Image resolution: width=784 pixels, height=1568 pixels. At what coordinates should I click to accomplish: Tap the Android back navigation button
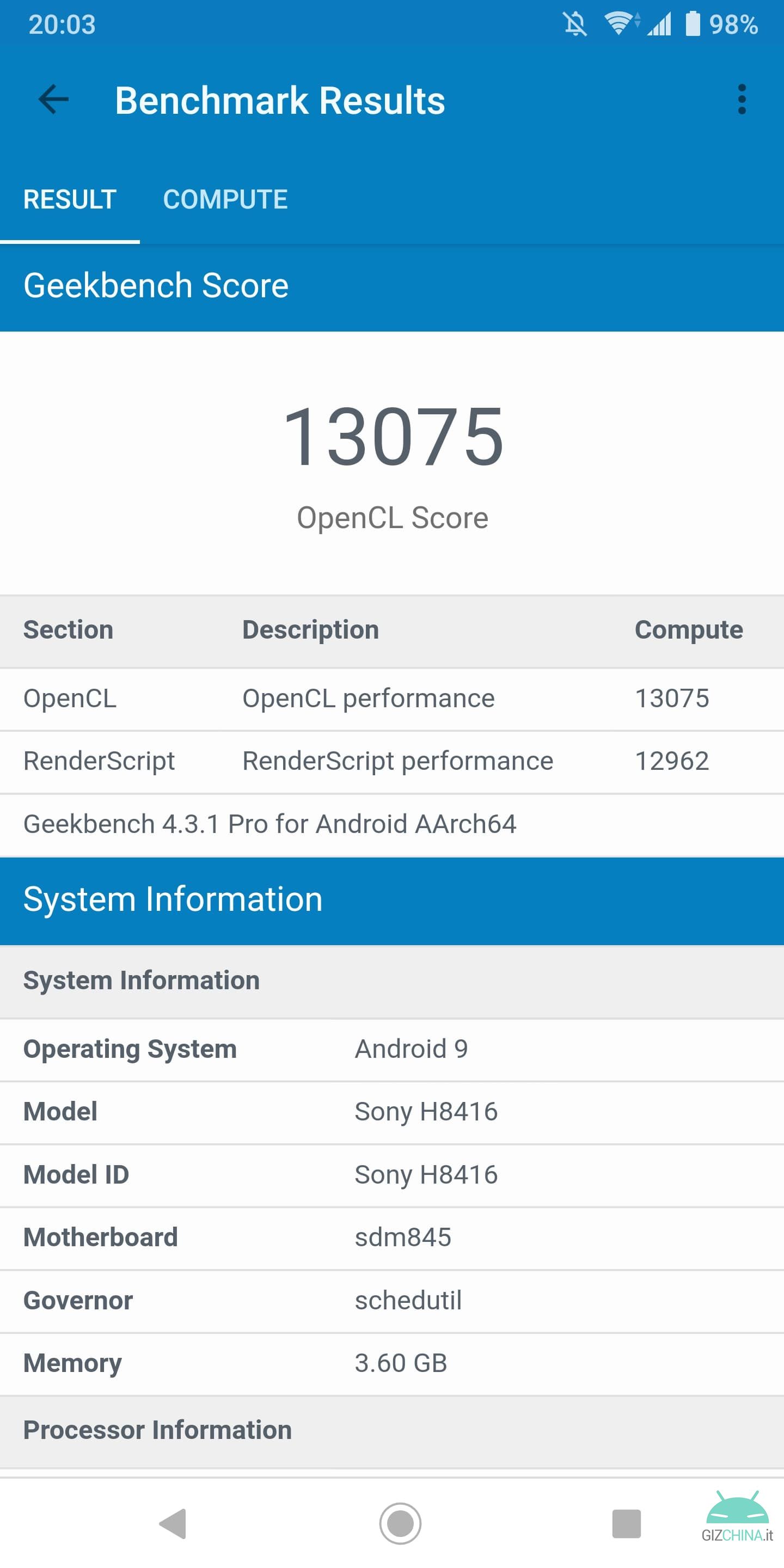(172, 1523)
